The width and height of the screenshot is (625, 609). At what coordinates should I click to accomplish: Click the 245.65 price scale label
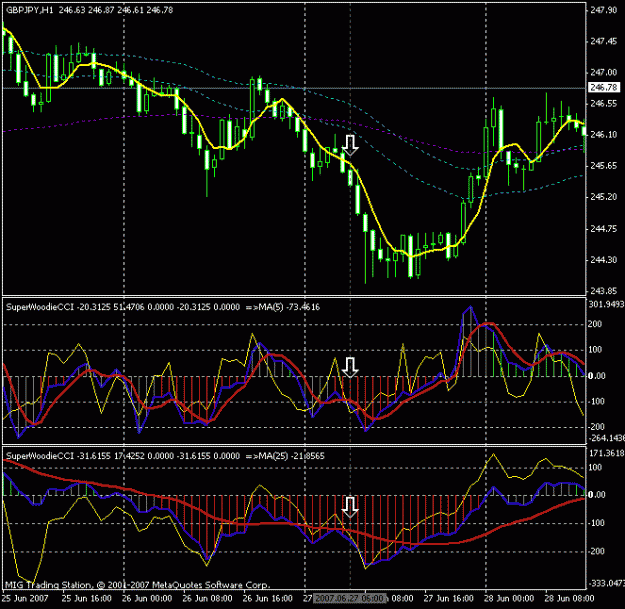point(603,165)
